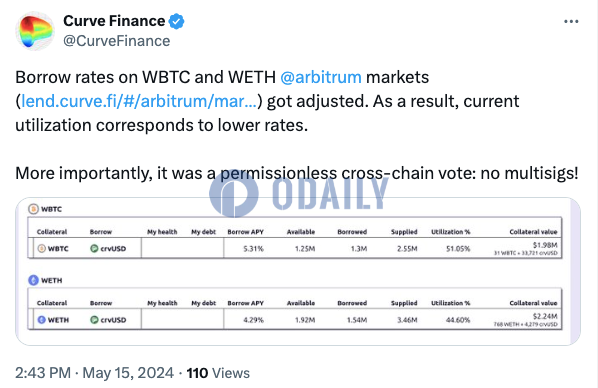The height and width of the screenshot is (388, 598).
Task: Open the Curve Finance profile avatar
Action: pos(35,31)
